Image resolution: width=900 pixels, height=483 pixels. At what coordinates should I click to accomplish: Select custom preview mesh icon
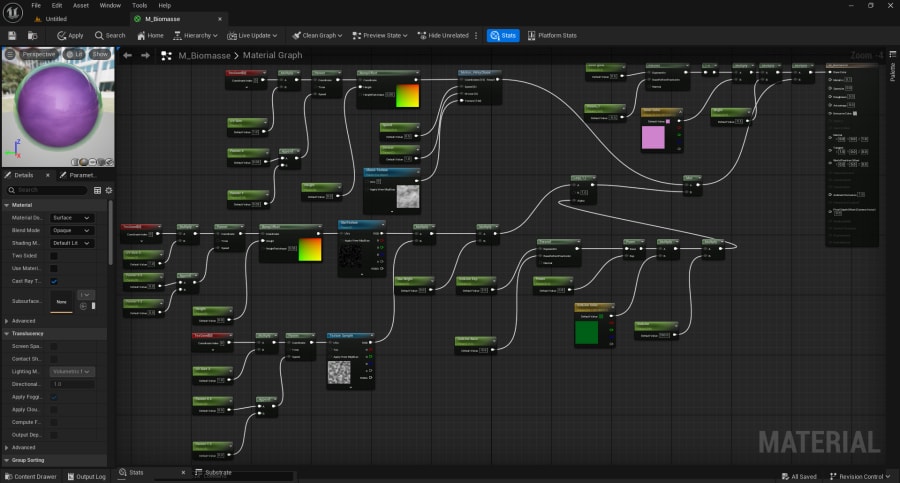click(x=109, y=162)
